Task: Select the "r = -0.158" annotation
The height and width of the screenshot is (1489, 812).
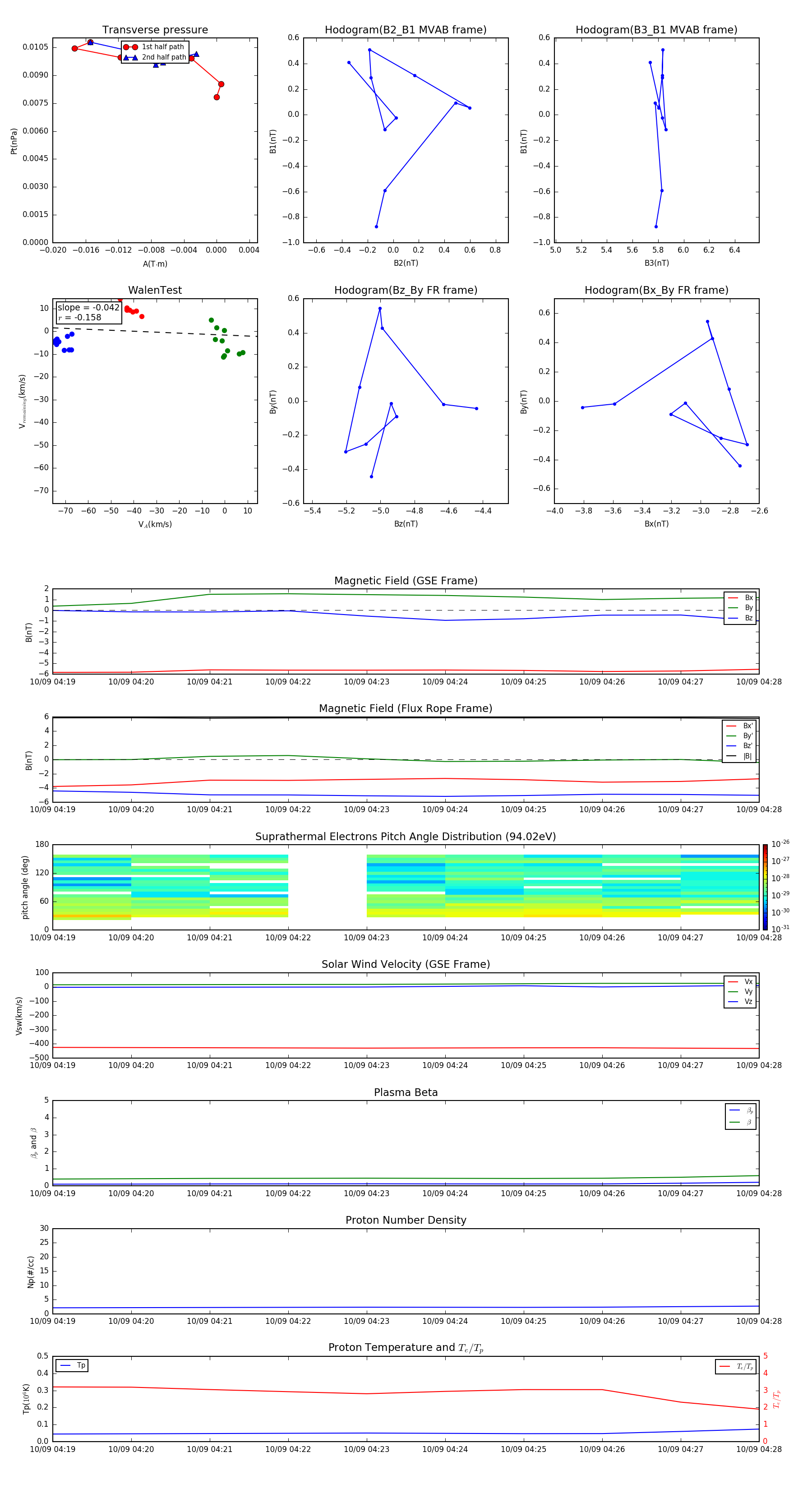Action: [x=80, y=317]
